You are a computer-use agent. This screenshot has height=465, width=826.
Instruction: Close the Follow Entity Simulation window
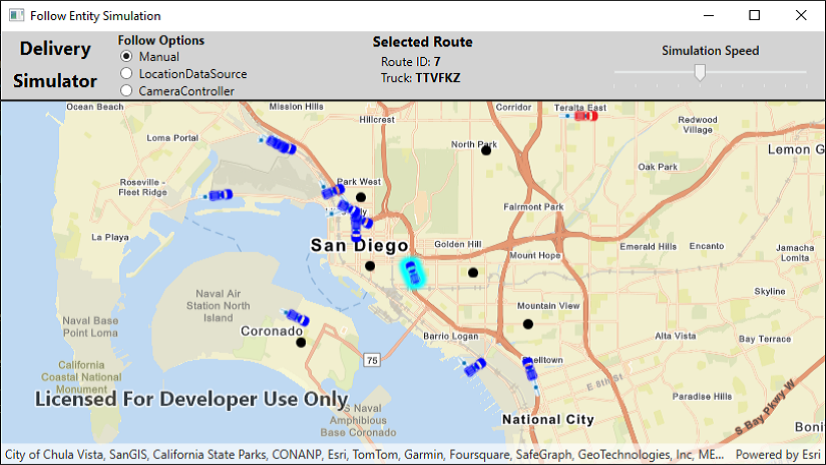pyautogui.click(x=801, y=15)
